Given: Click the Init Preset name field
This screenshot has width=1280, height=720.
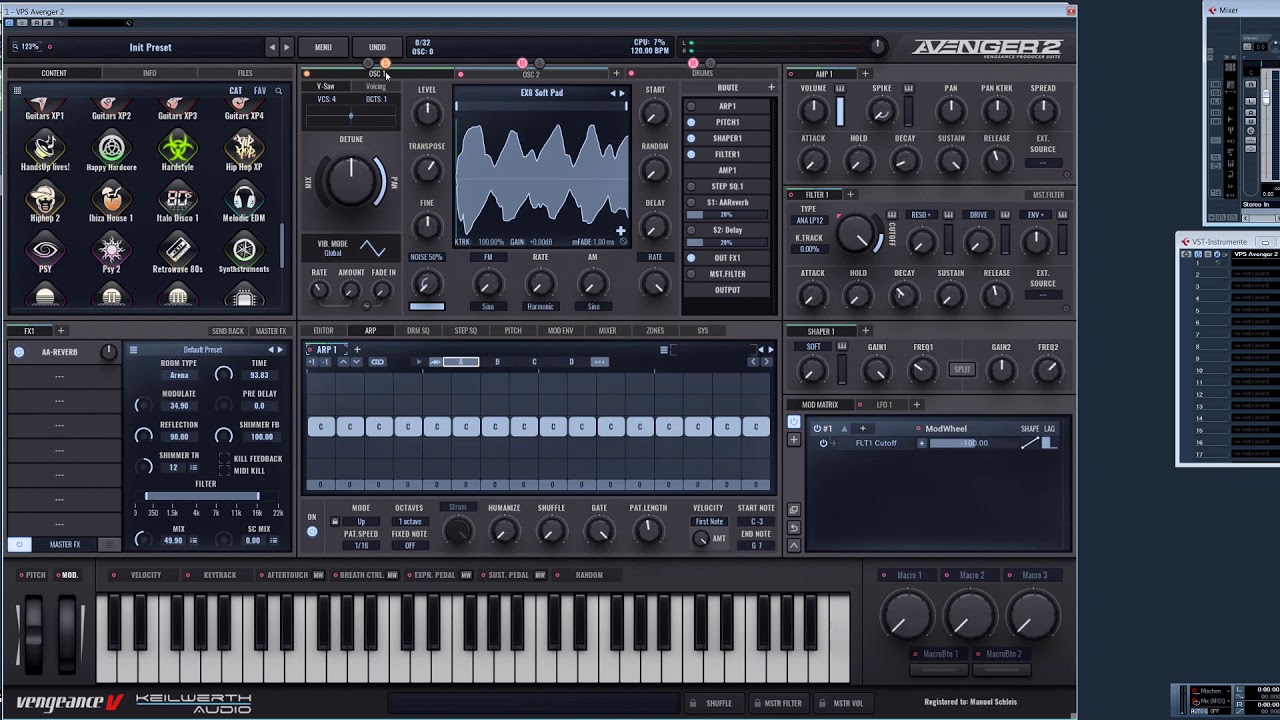Looking at the screenshot, I should pyautogui.click(x=150, y=47).
